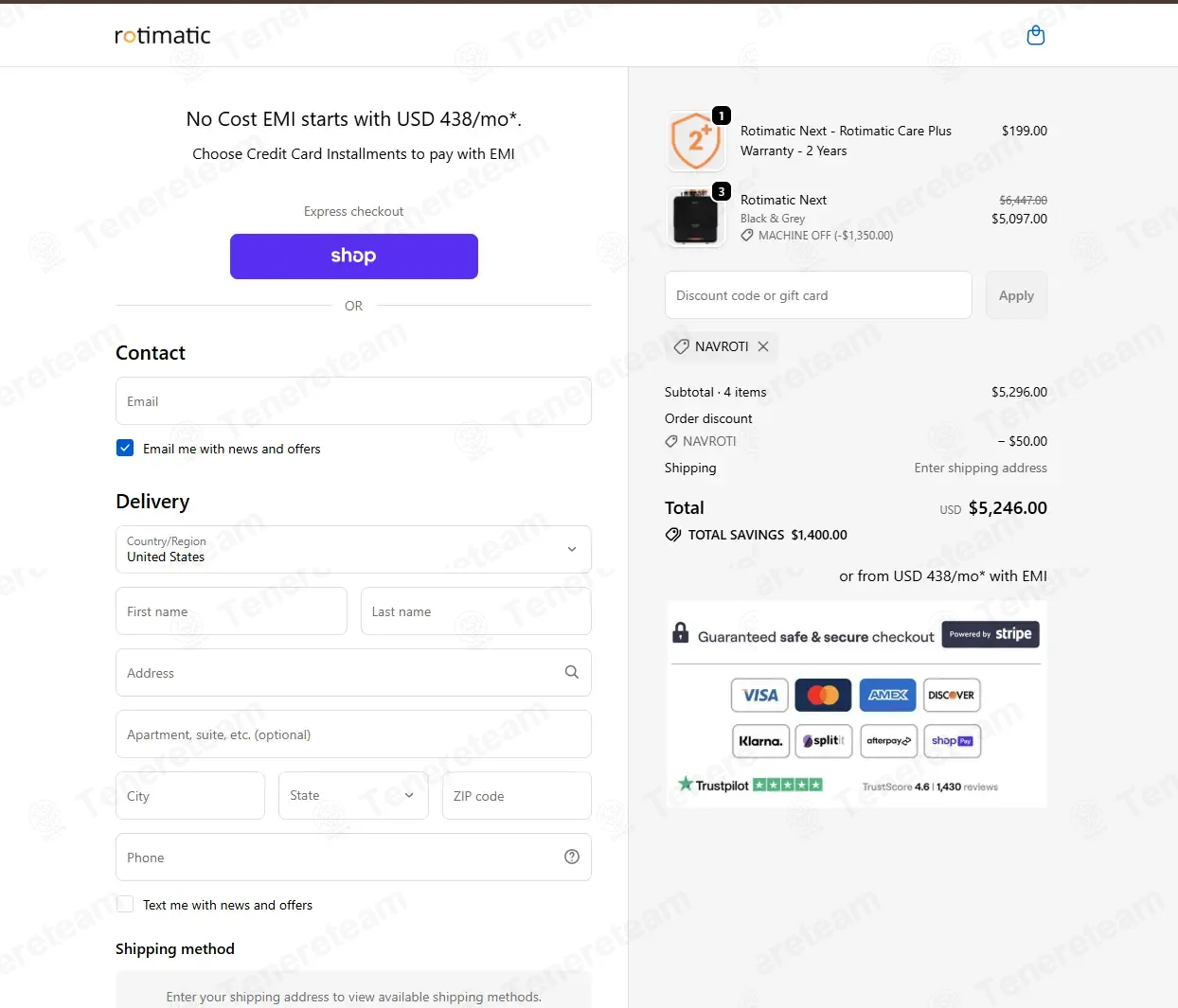Open the Country/Region dropdown
The image size is (1178, 1008).
(x=353, y=549)
